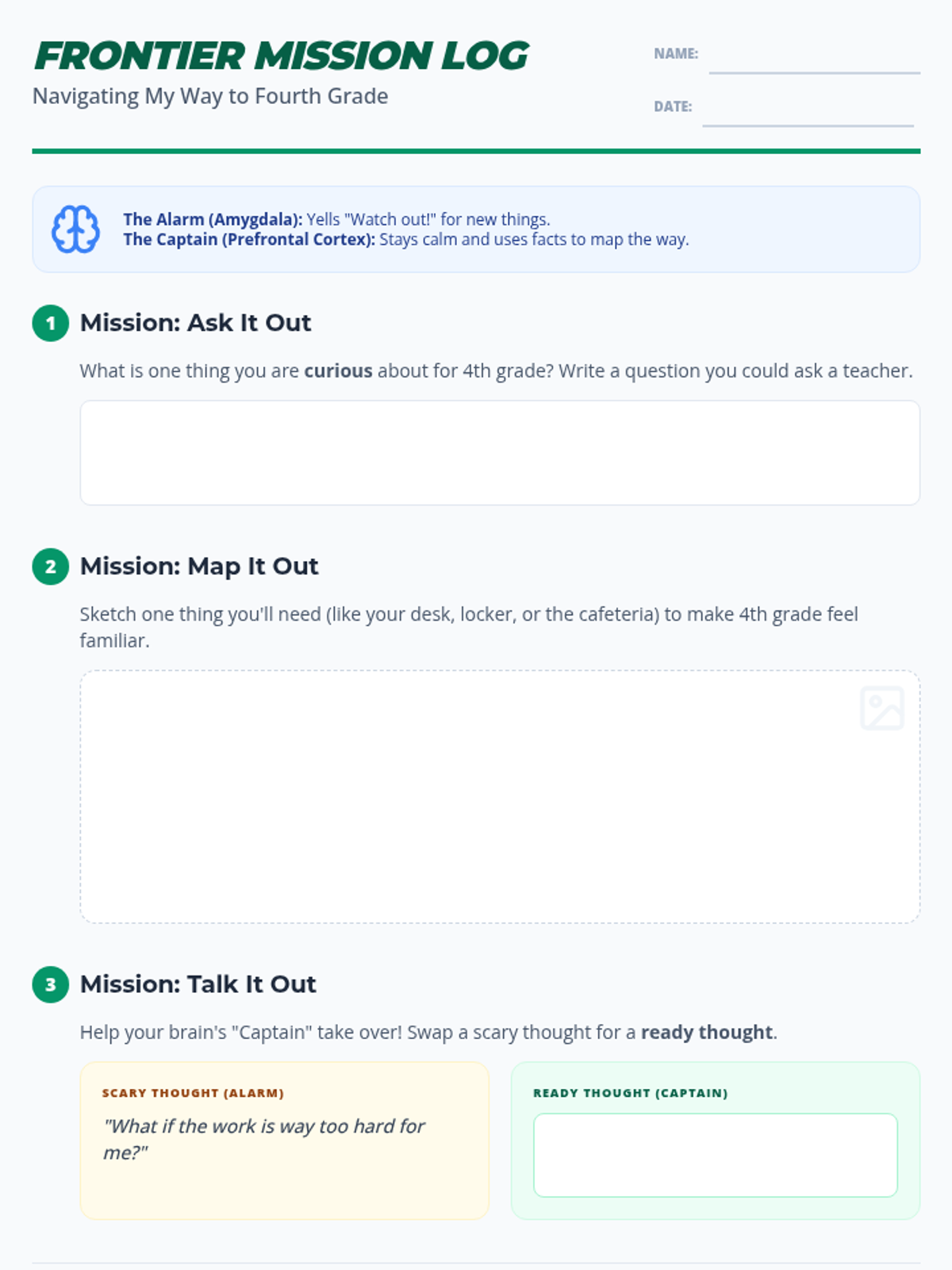Click the Ready Thought (Captain) label

[x=631, y=1093]
